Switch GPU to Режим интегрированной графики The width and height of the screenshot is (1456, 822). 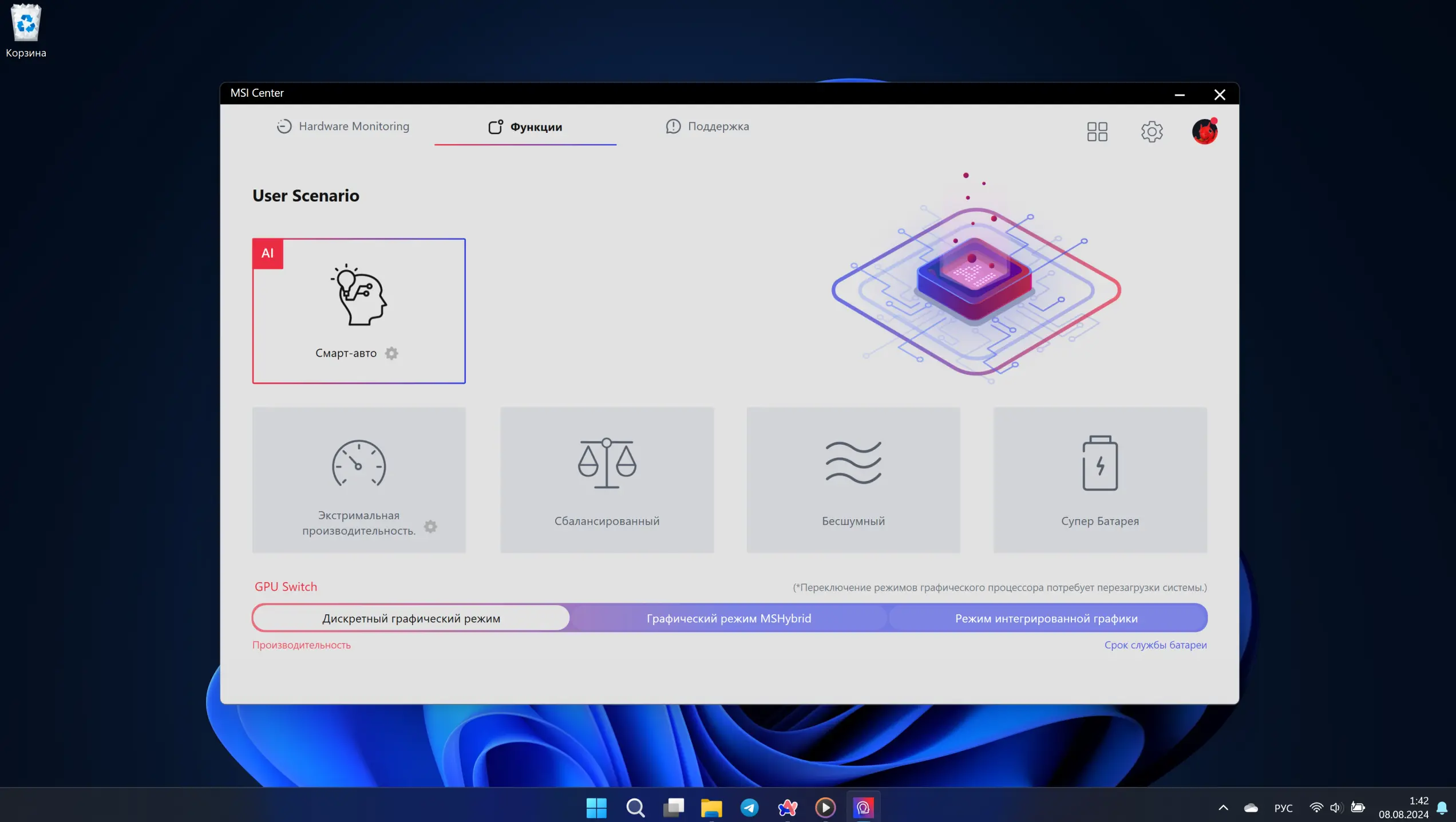click(x=1046, y=618)
